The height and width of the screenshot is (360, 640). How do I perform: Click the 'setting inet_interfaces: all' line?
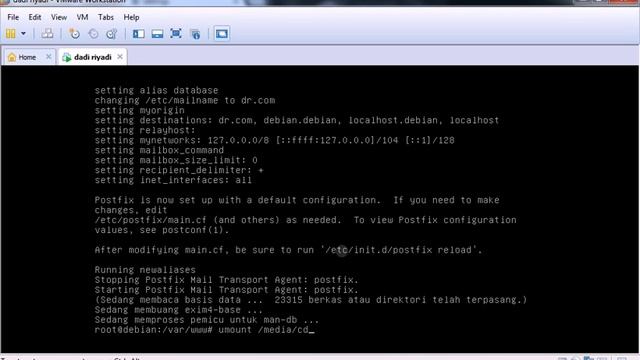[x=173, y=180]
